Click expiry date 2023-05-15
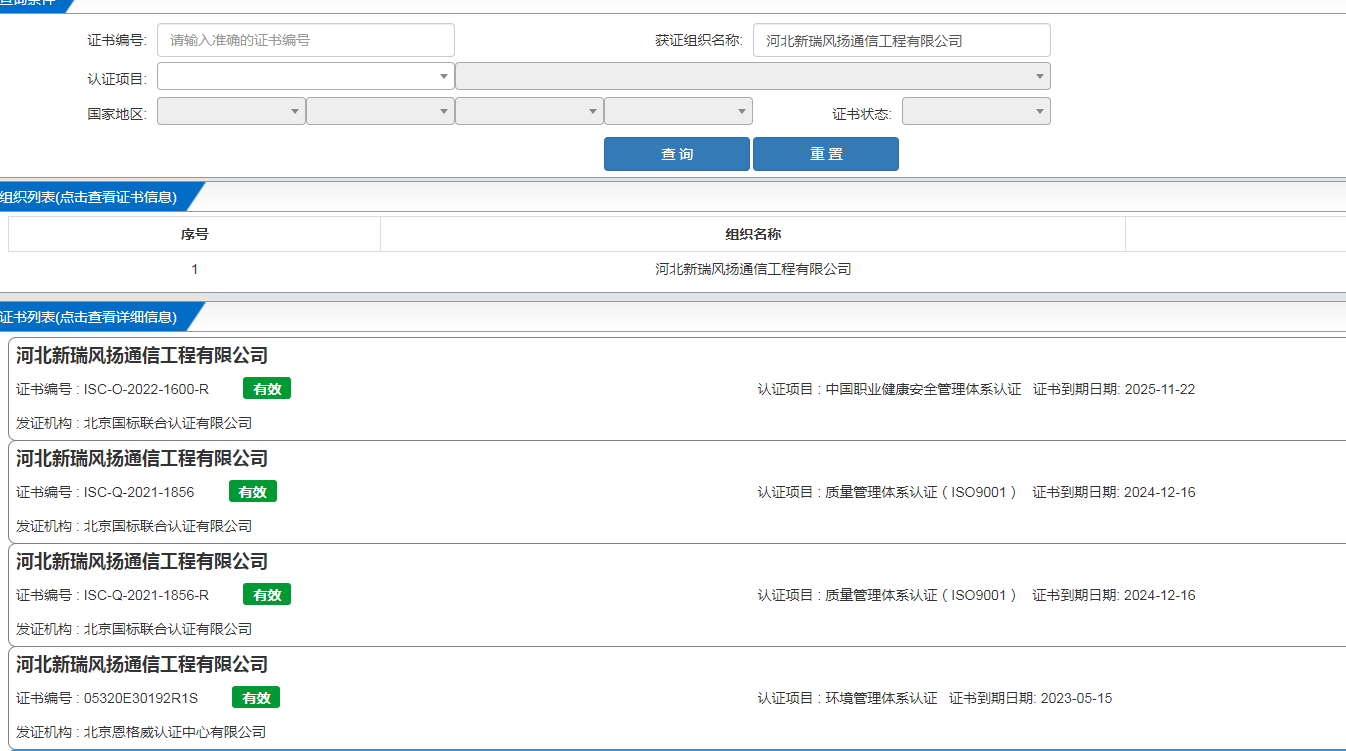The image size is (1346, 751). pyautogui.click(x=1076, y=698)
